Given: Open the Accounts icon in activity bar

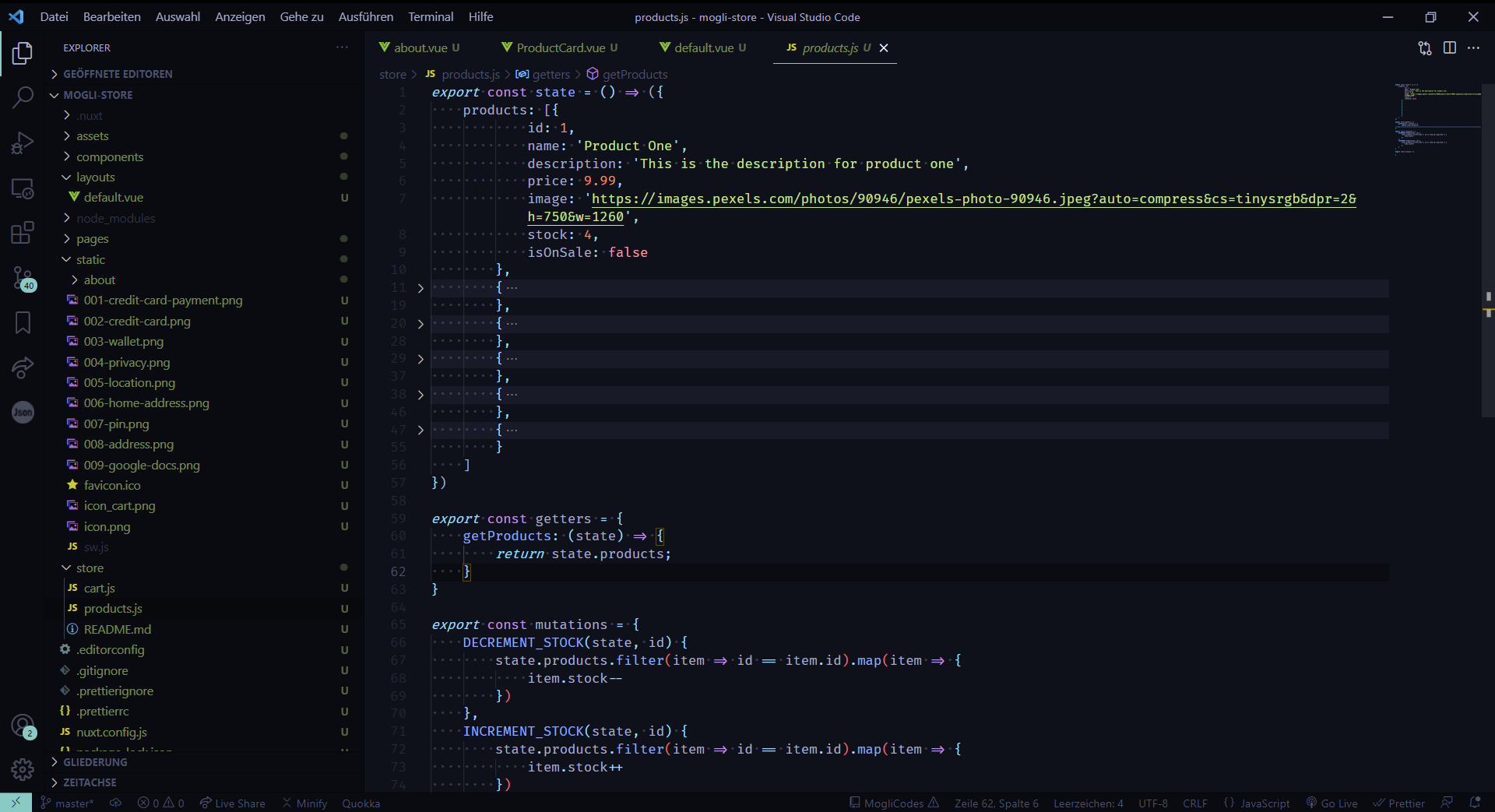Looking at the screenshot, I should pyautogui.click(x=23, y=726).
